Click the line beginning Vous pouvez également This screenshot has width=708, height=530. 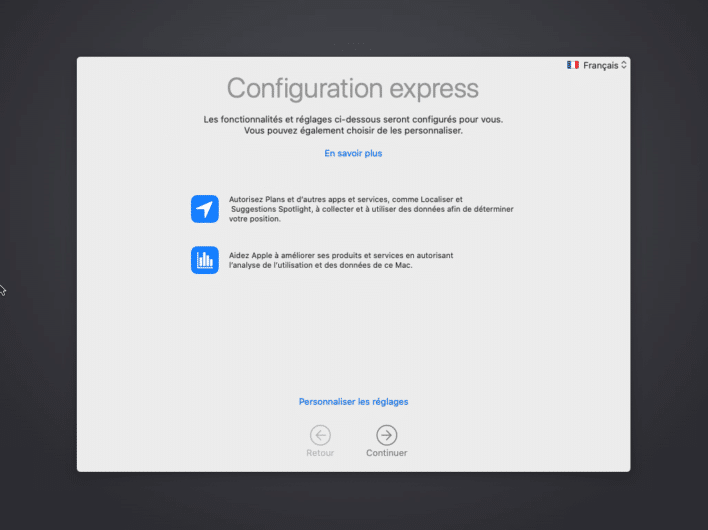coord(353,131)
